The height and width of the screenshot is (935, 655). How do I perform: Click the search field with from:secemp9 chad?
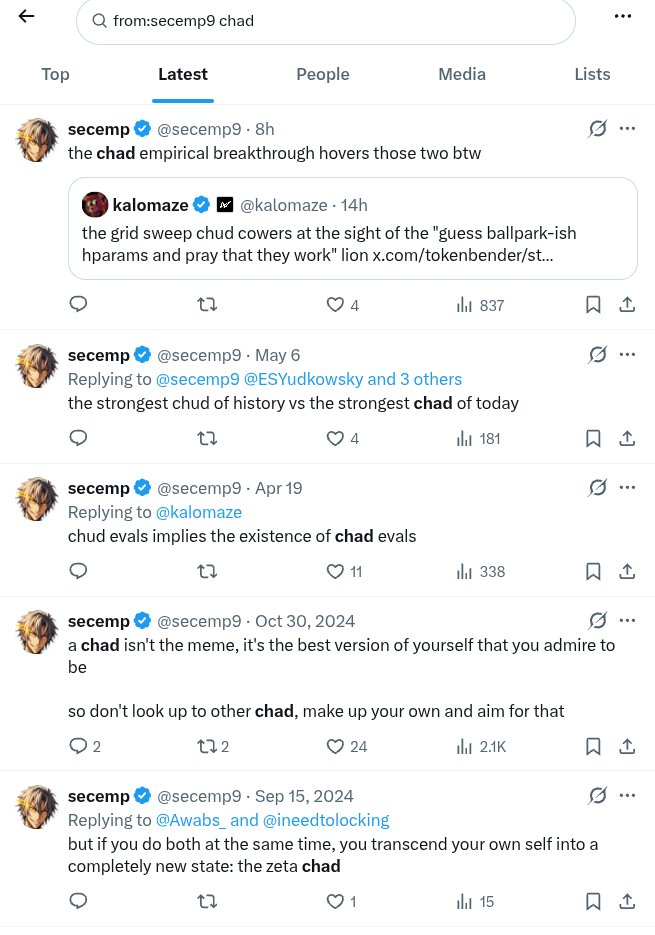coord(326,21)
